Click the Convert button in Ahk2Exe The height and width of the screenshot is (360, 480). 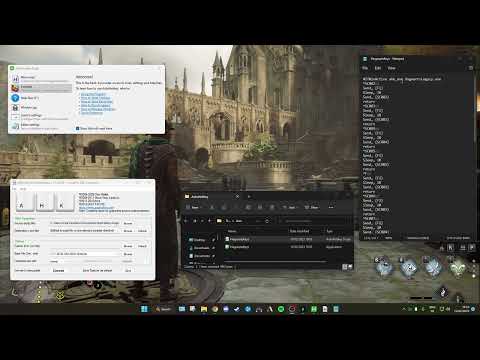click(59, 270)
